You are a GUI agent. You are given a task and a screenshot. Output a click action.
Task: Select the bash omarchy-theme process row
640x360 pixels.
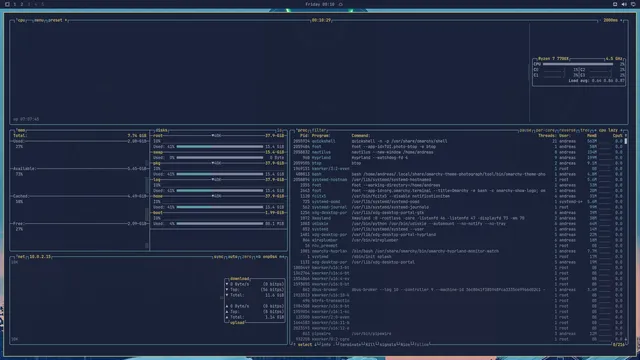[458, 174]
